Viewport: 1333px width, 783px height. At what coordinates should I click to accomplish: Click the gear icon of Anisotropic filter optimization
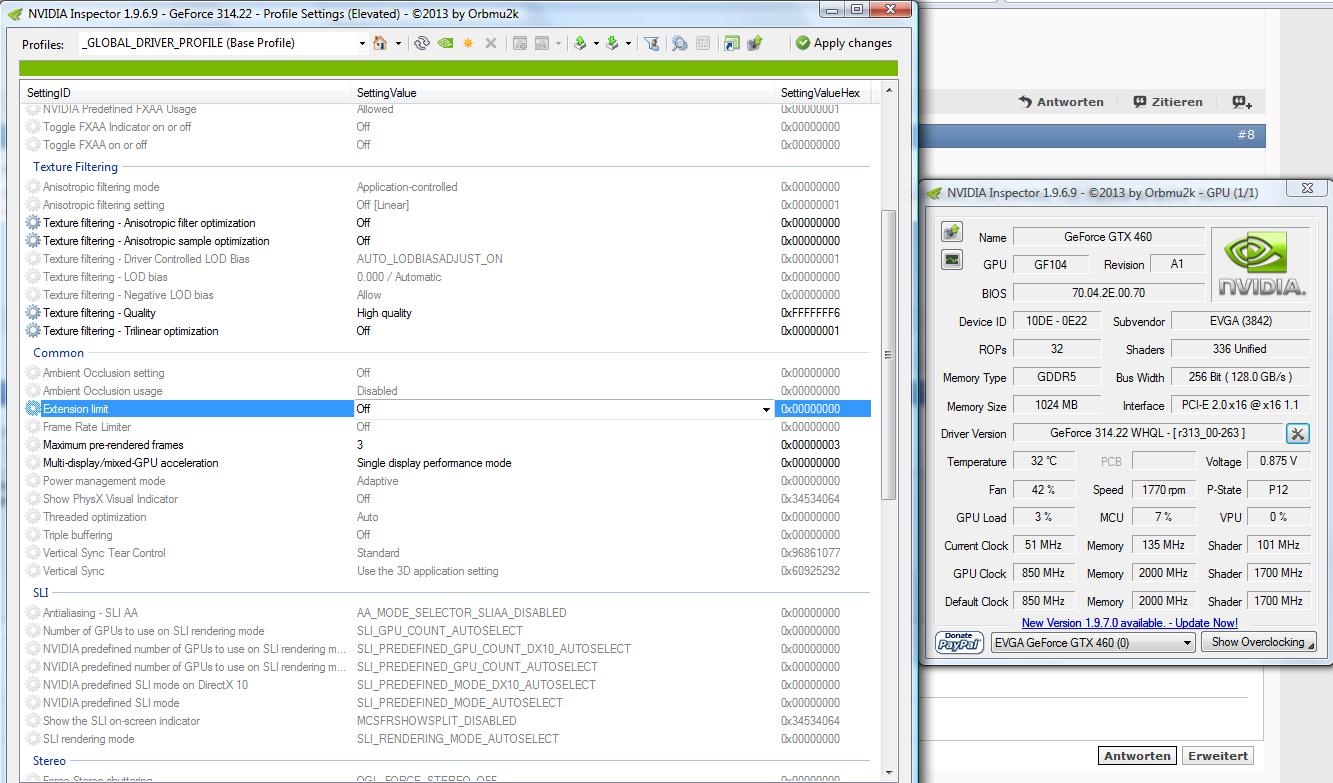[34, 223]
